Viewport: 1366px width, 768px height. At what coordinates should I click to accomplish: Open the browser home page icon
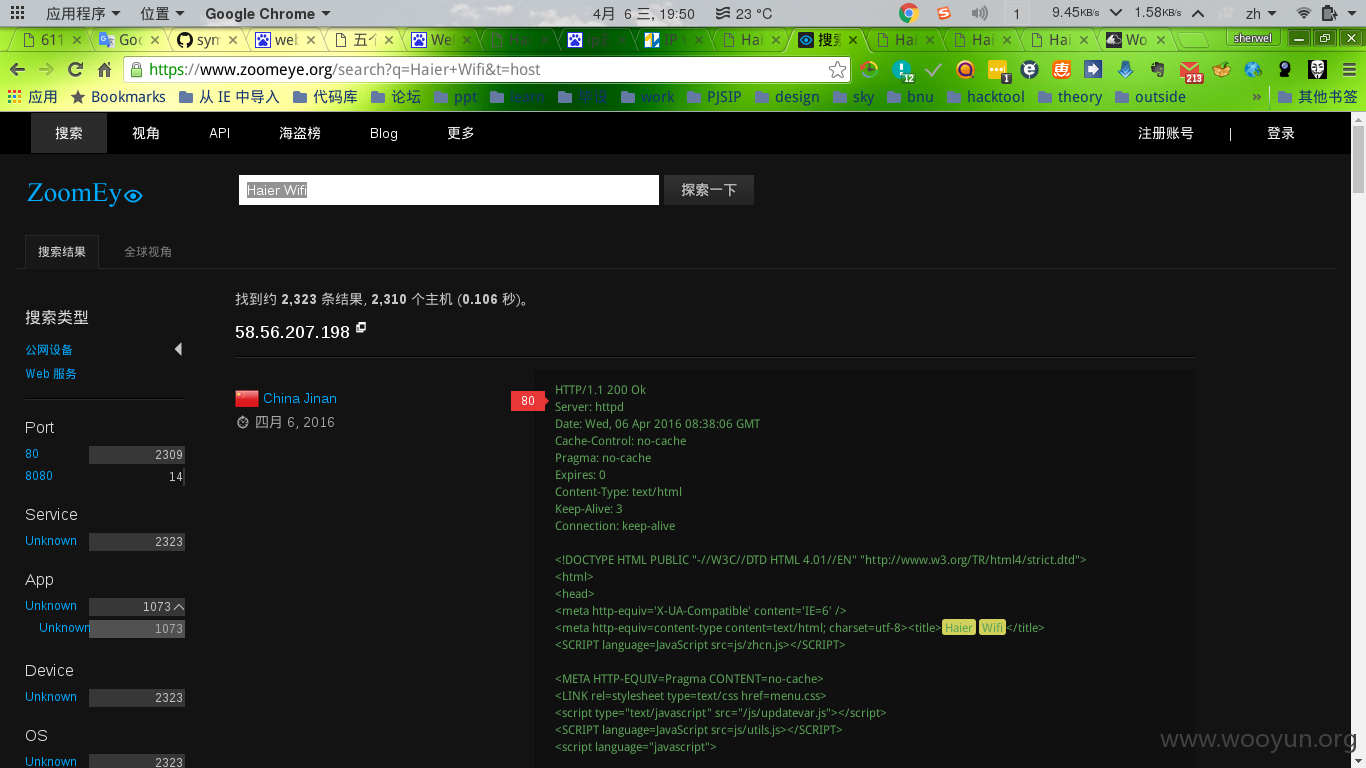pyautogui.click(x=104, y=70)
